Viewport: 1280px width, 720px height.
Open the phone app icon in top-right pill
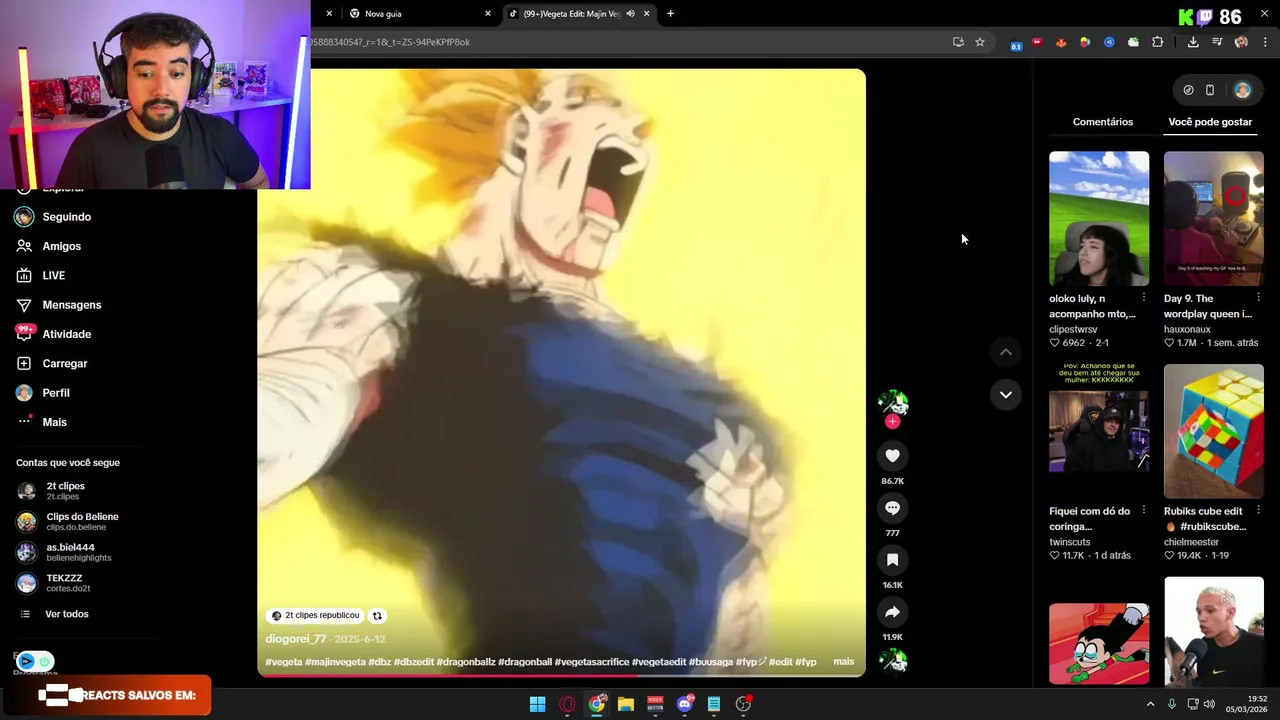pos(1210,90)
